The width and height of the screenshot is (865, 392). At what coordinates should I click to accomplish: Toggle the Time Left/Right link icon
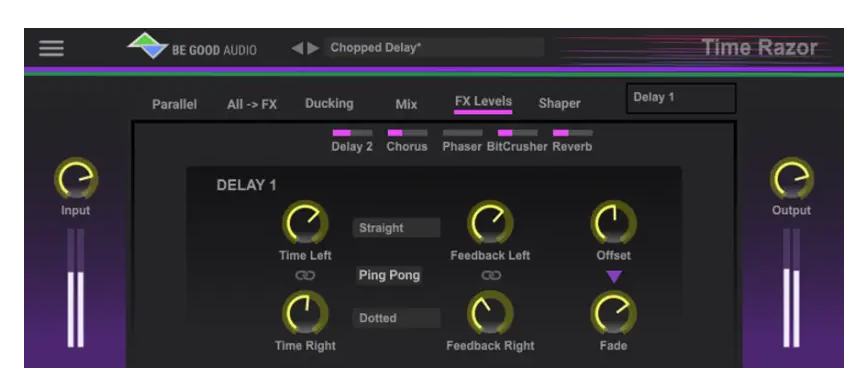click(x=305, y=275)
